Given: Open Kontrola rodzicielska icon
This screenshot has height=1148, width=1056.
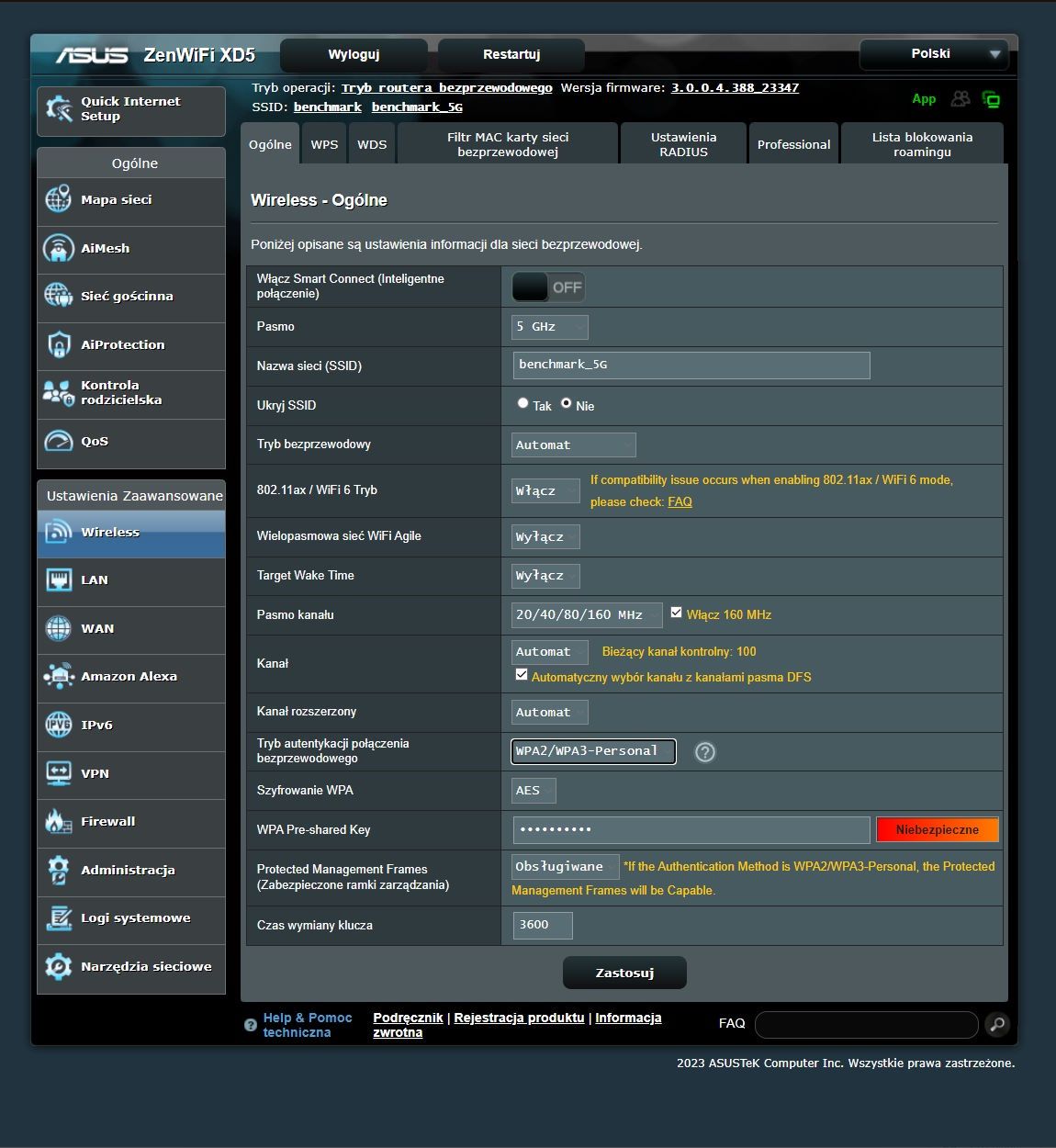Looking at the screenshot, I should [59, 393].
